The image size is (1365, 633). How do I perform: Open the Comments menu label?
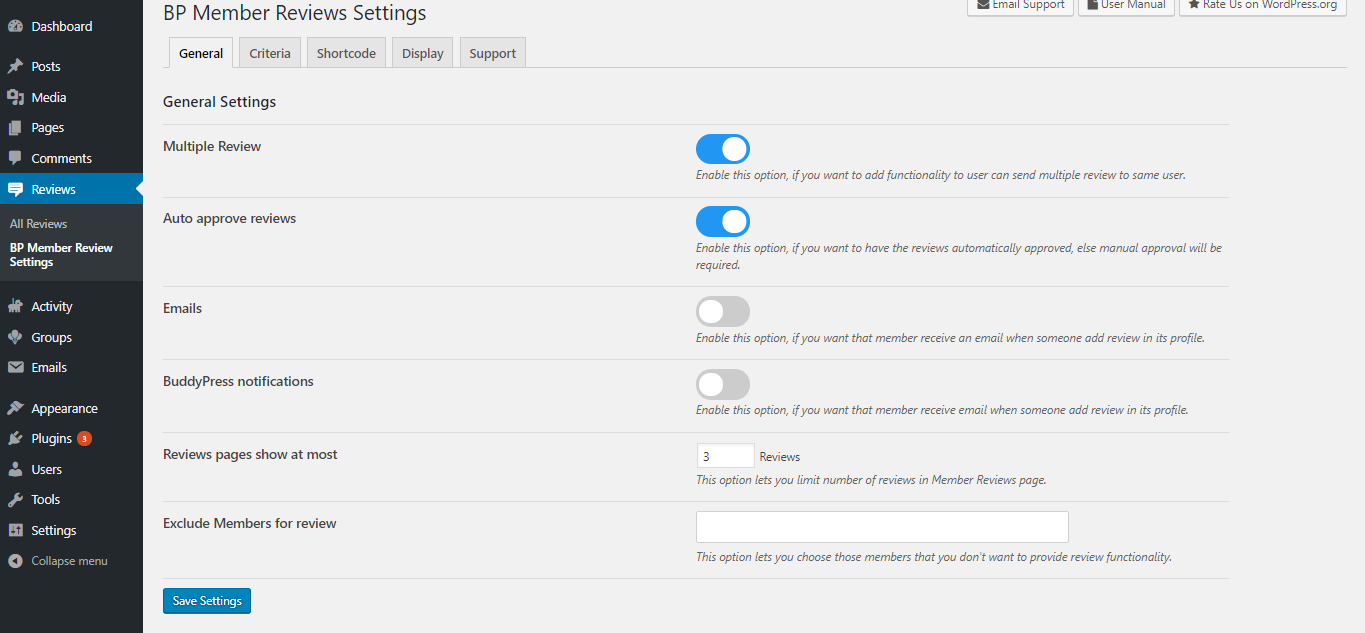(x=62, y=158)
